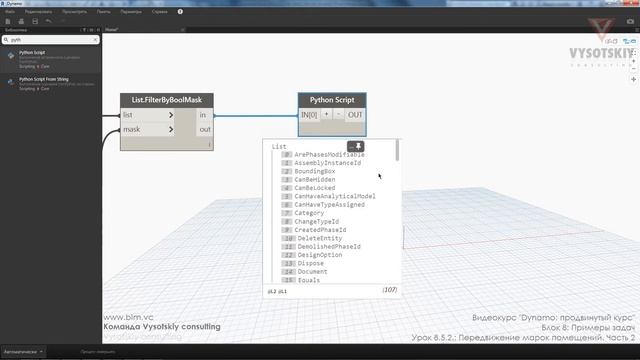Click the preview bubble vertical scrollbar
The height and width of the screenshot is (360, 640).
pos(397,150)
